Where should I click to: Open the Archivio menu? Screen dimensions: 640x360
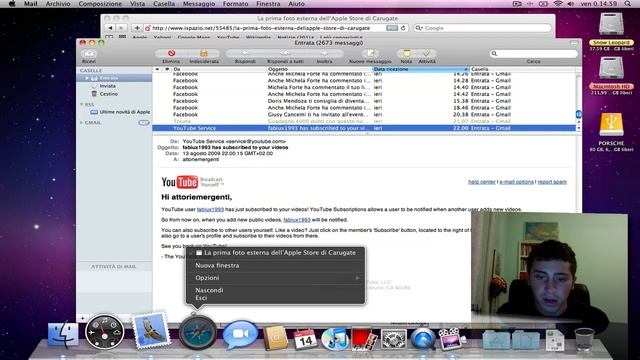58,4
